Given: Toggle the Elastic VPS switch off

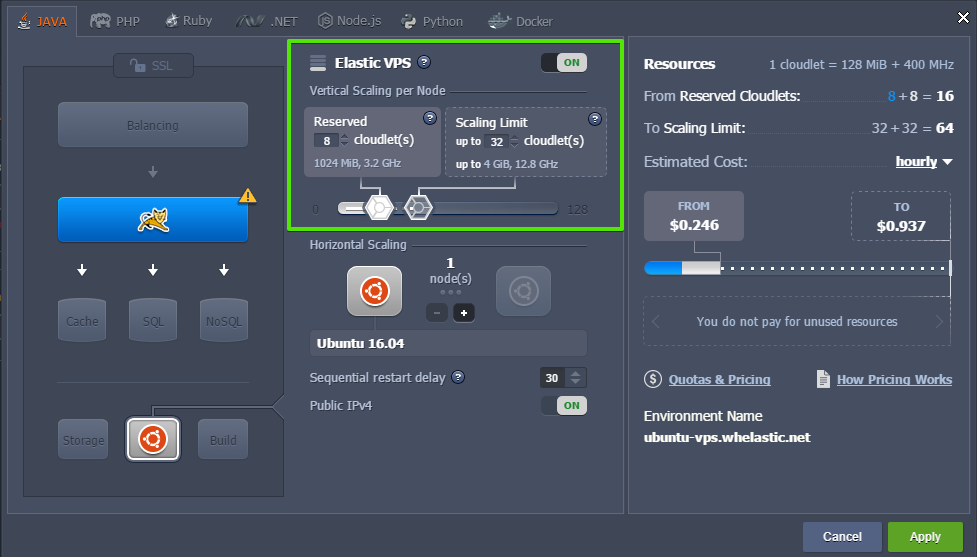Looking at the screenshot, I should point(563,63).
